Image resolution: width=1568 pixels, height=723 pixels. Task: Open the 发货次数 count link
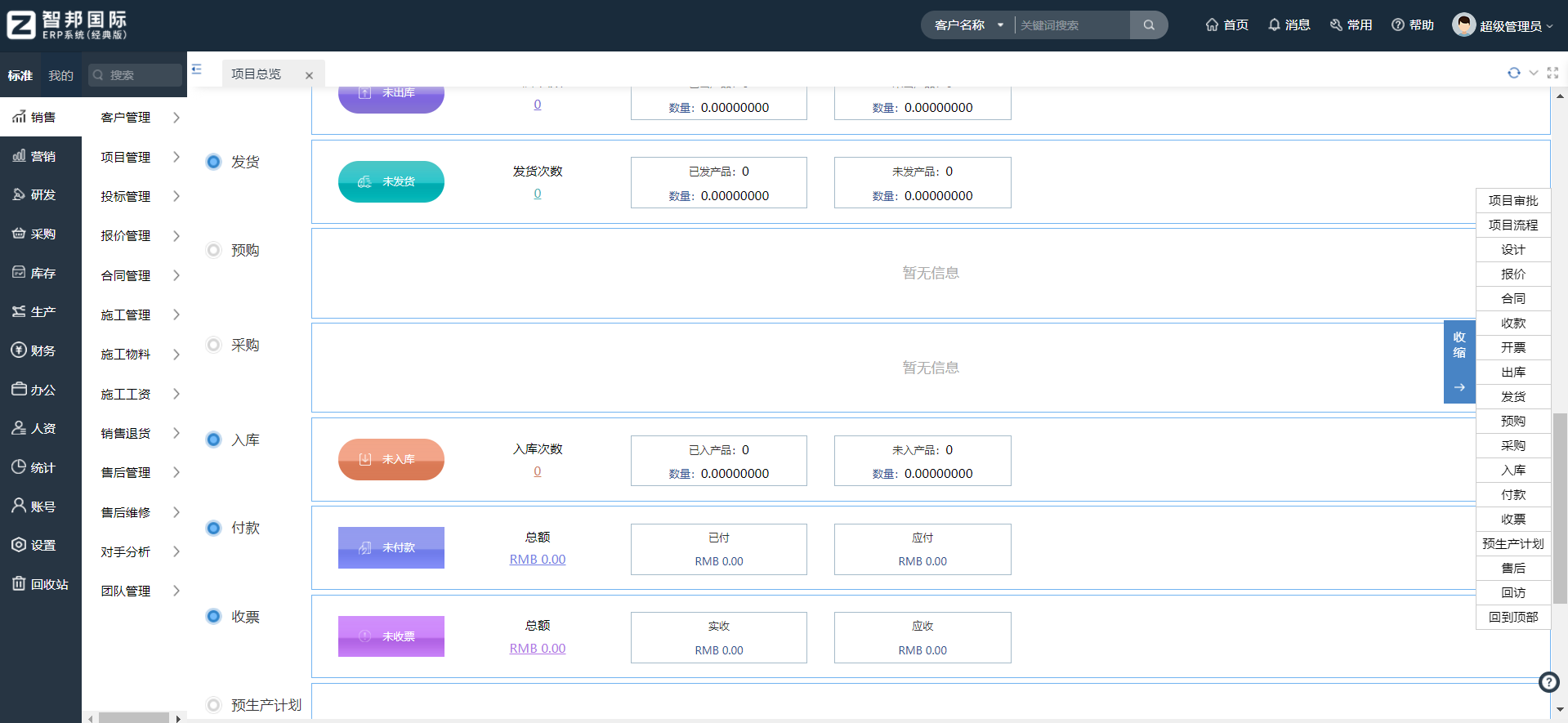pos(538,194)
